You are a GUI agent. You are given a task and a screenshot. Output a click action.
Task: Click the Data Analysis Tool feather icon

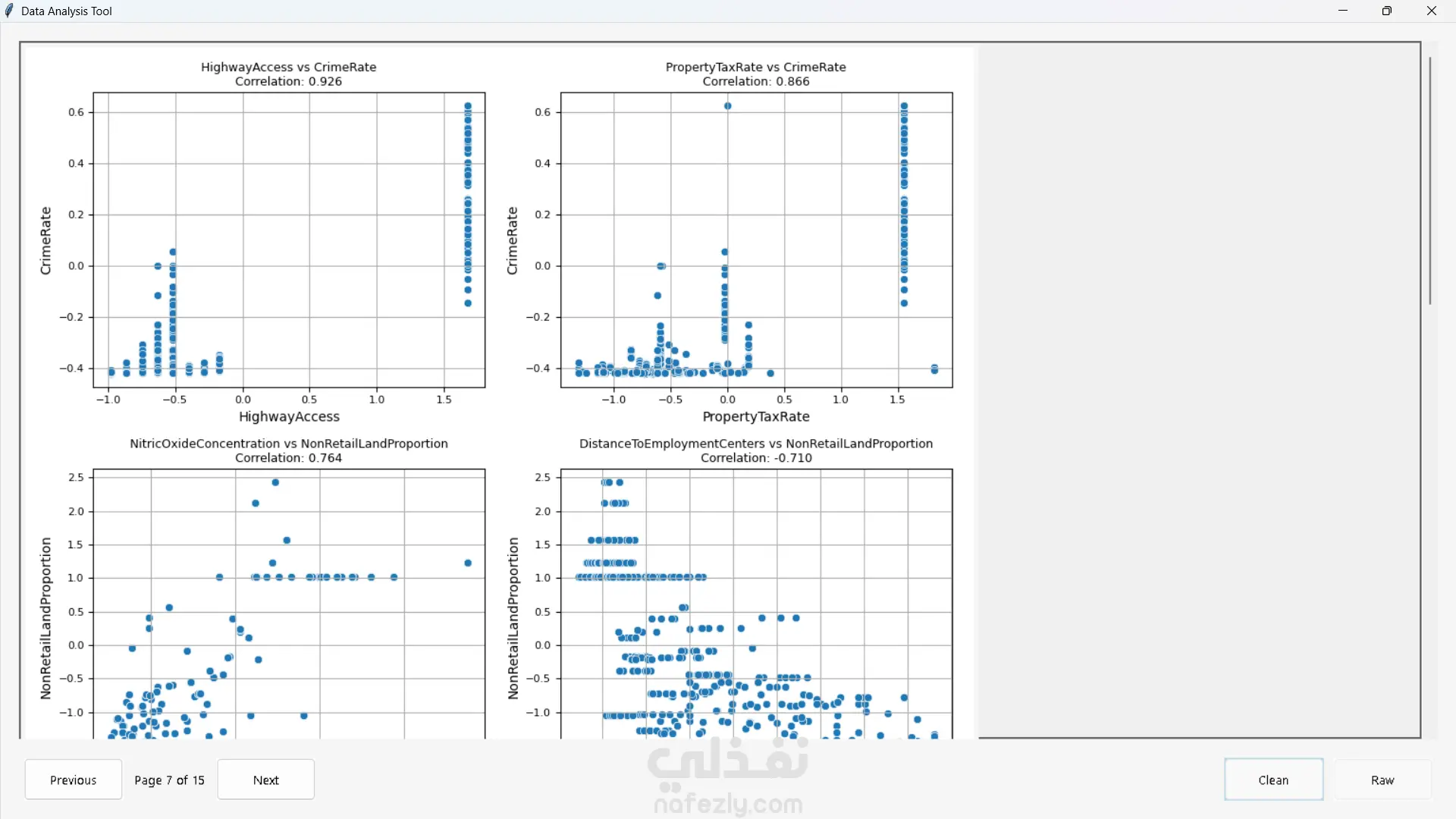[x=9, y=11]
